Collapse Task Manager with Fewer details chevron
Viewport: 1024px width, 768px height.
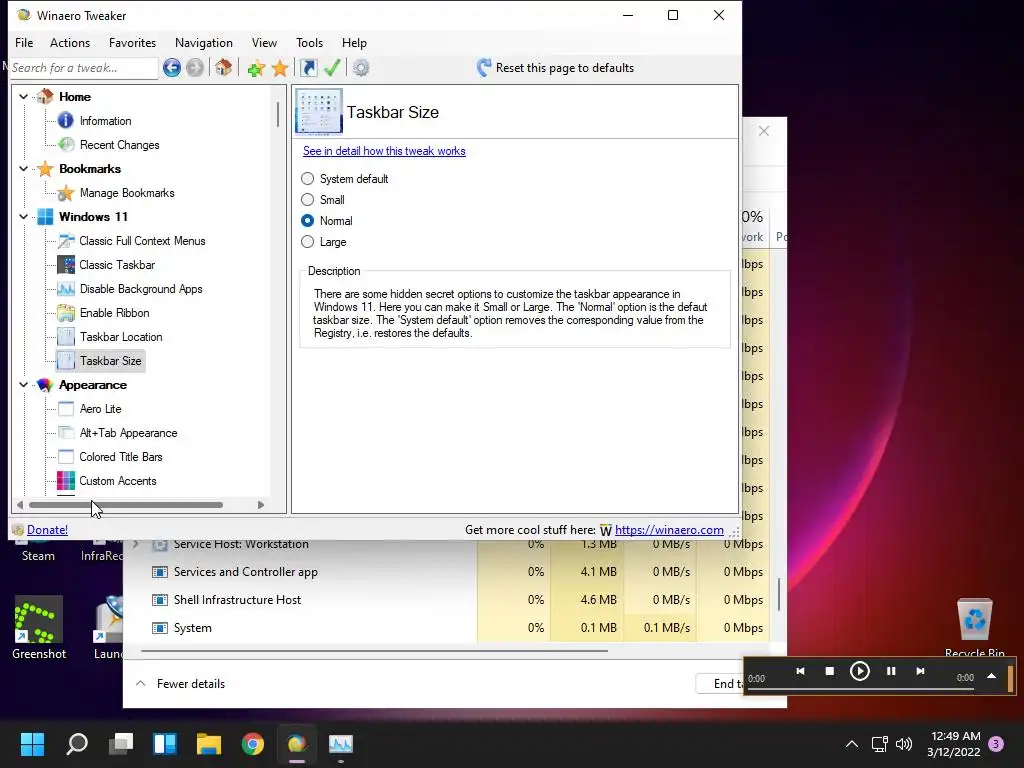pyautogui.click(x=140, y=683)
